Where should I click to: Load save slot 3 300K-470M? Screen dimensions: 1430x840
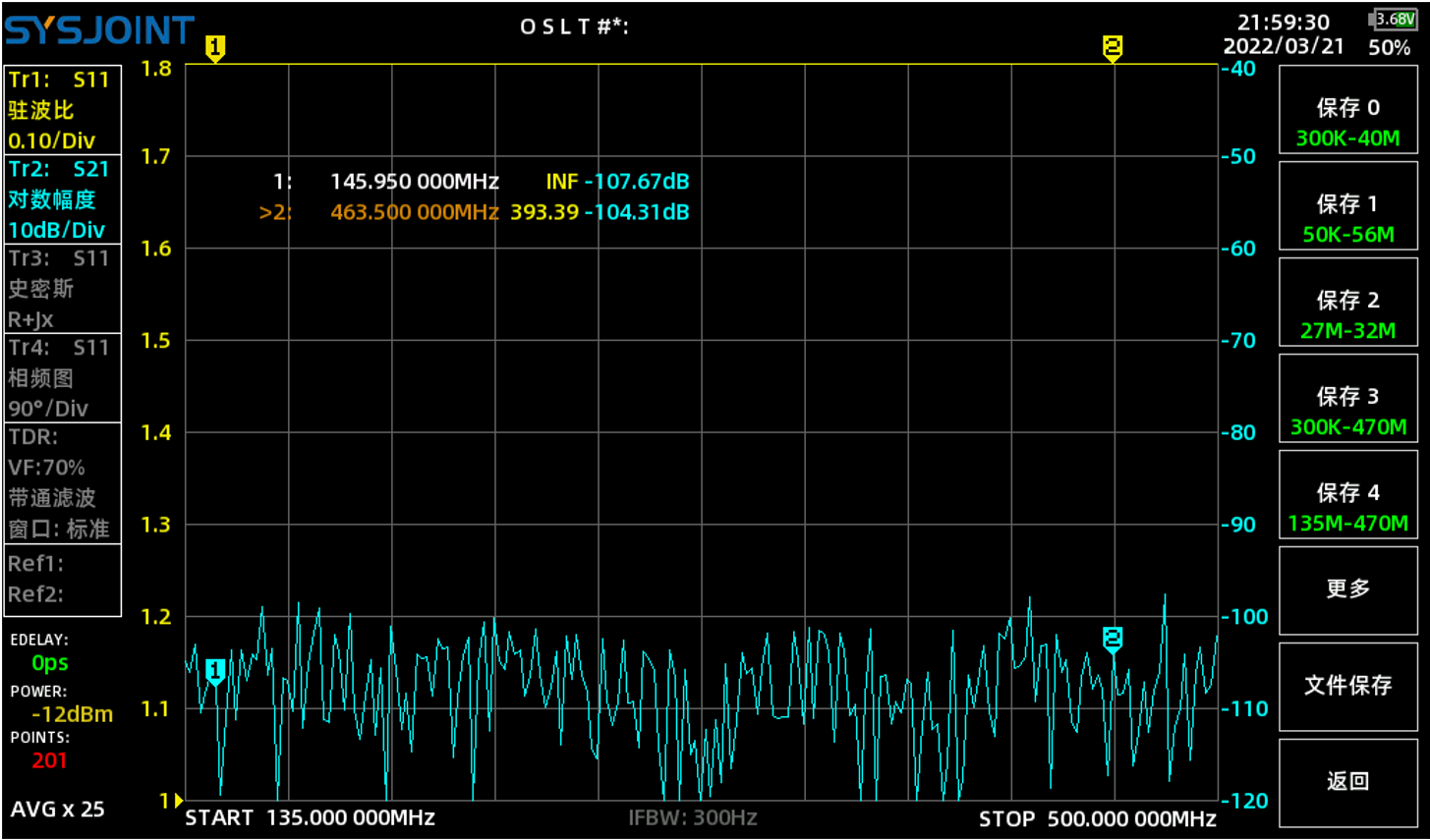[1347, 411]
